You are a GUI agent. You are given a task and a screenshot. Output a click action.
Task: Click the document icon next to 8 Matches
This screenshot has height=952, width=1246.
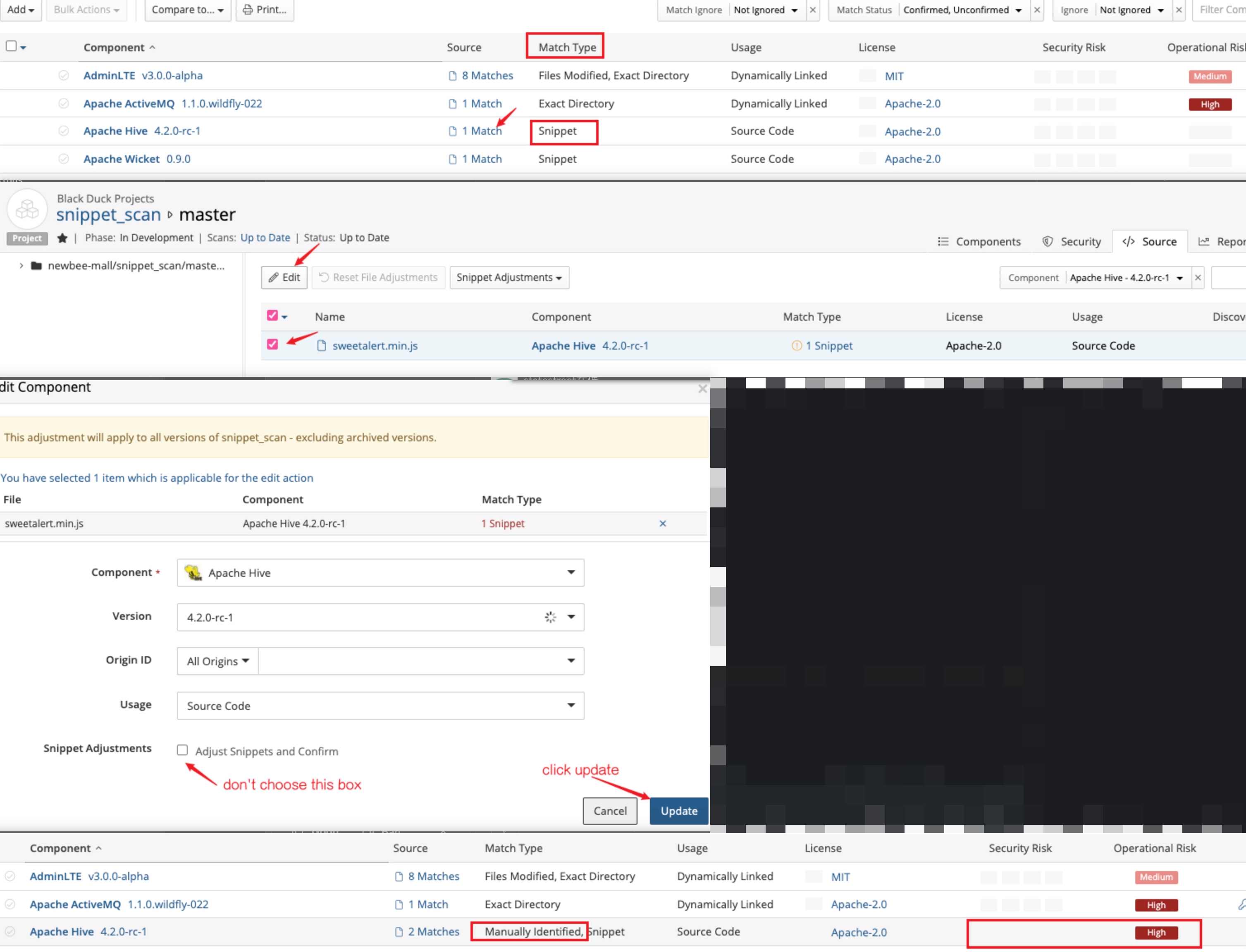(x=453, y=75)
